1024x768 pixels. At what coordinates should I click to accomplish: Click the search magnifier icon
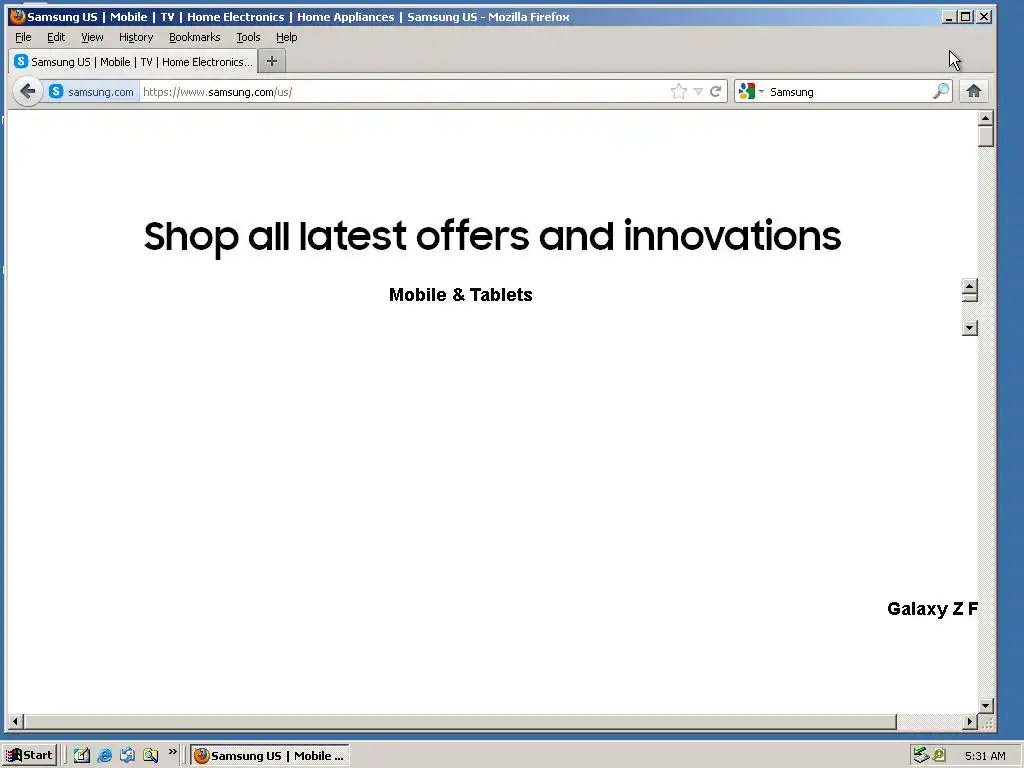[940, 91]
